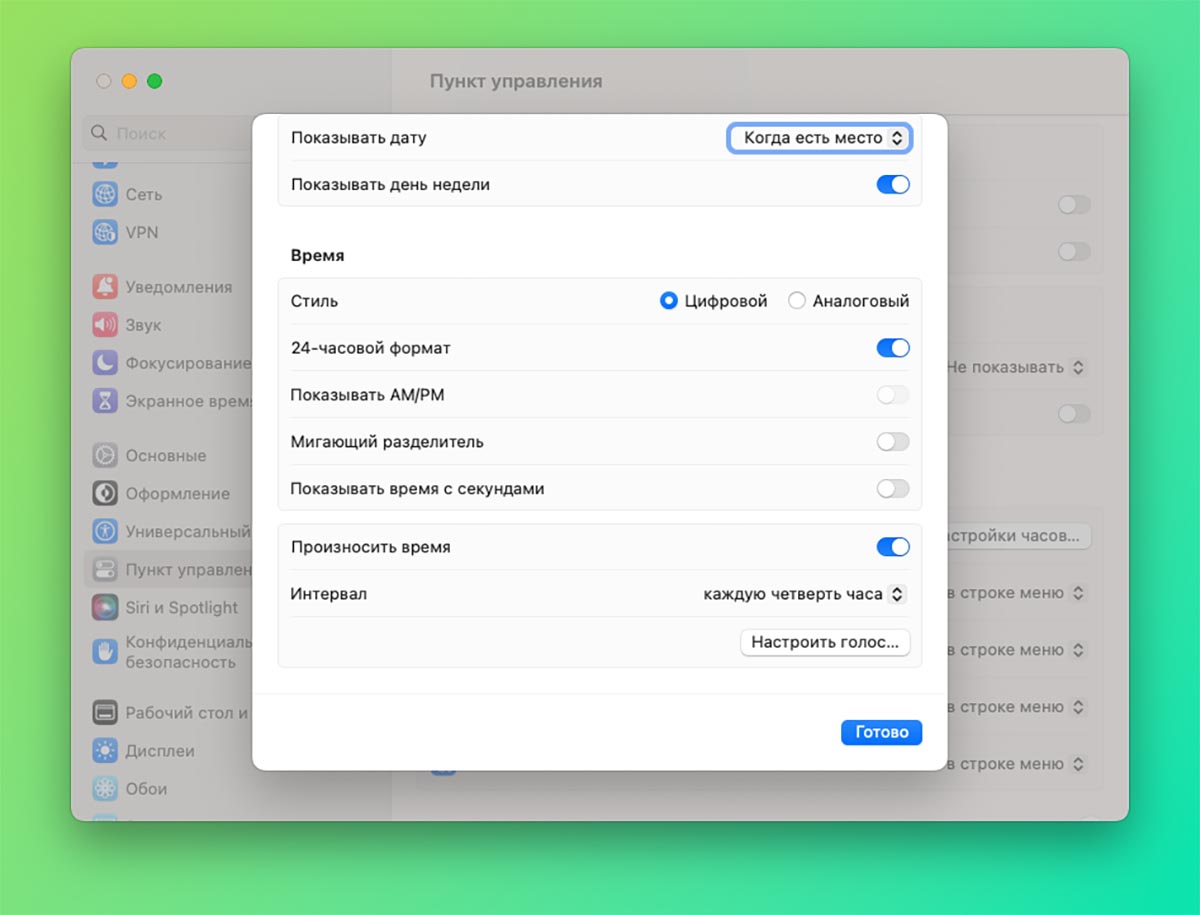
Task: Select the Displays (Дисплеи) sun icon
Action: 105,751
